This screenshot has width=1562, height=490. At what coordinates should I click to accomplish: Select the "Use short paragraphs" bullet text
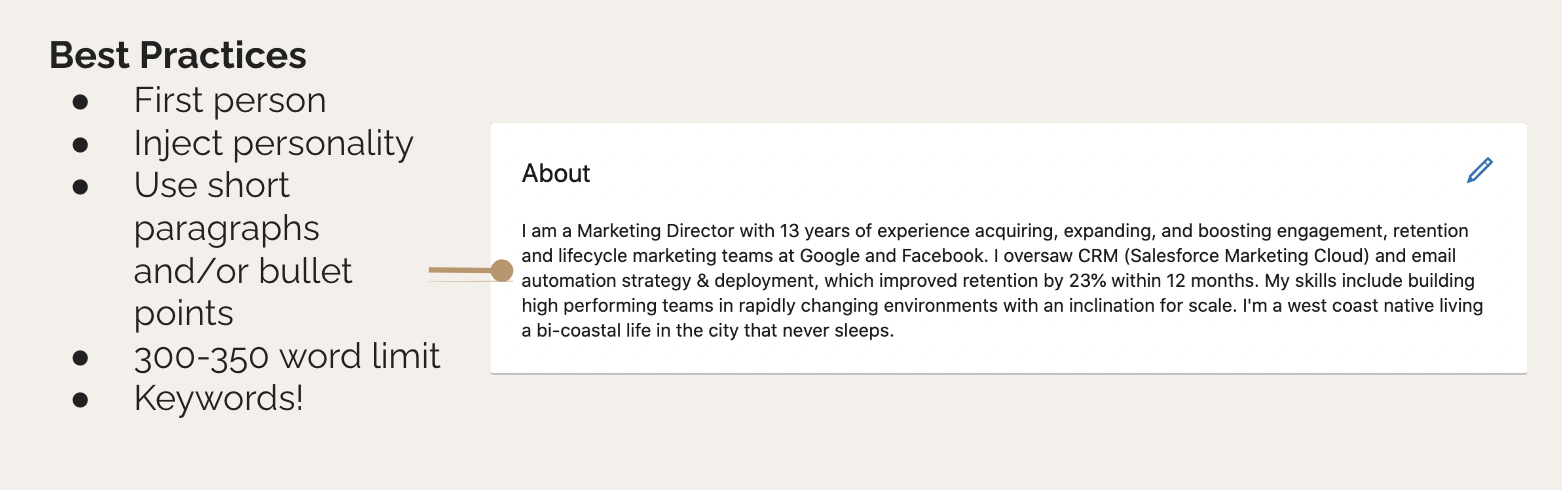tap(227, 207)
